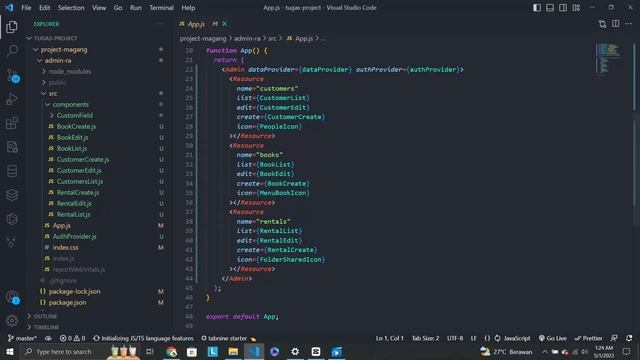The width and height of the screenshot is (640, 360).
Task: Toggle Prettier formatter in status bar
Action: coord(589,338)
